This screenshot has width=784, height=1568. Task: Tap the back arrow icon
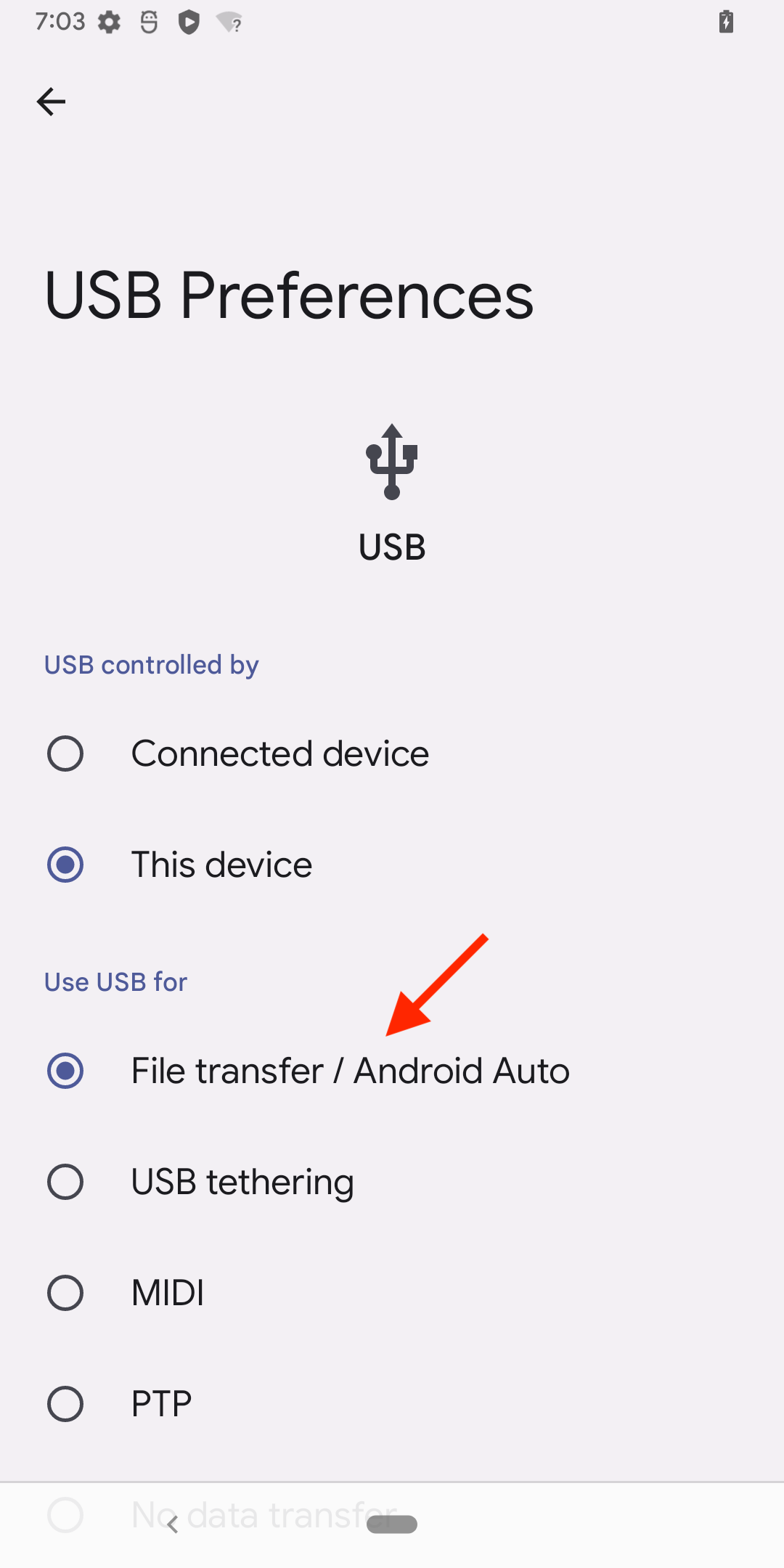pyautogui.click(x=51, y=102)
